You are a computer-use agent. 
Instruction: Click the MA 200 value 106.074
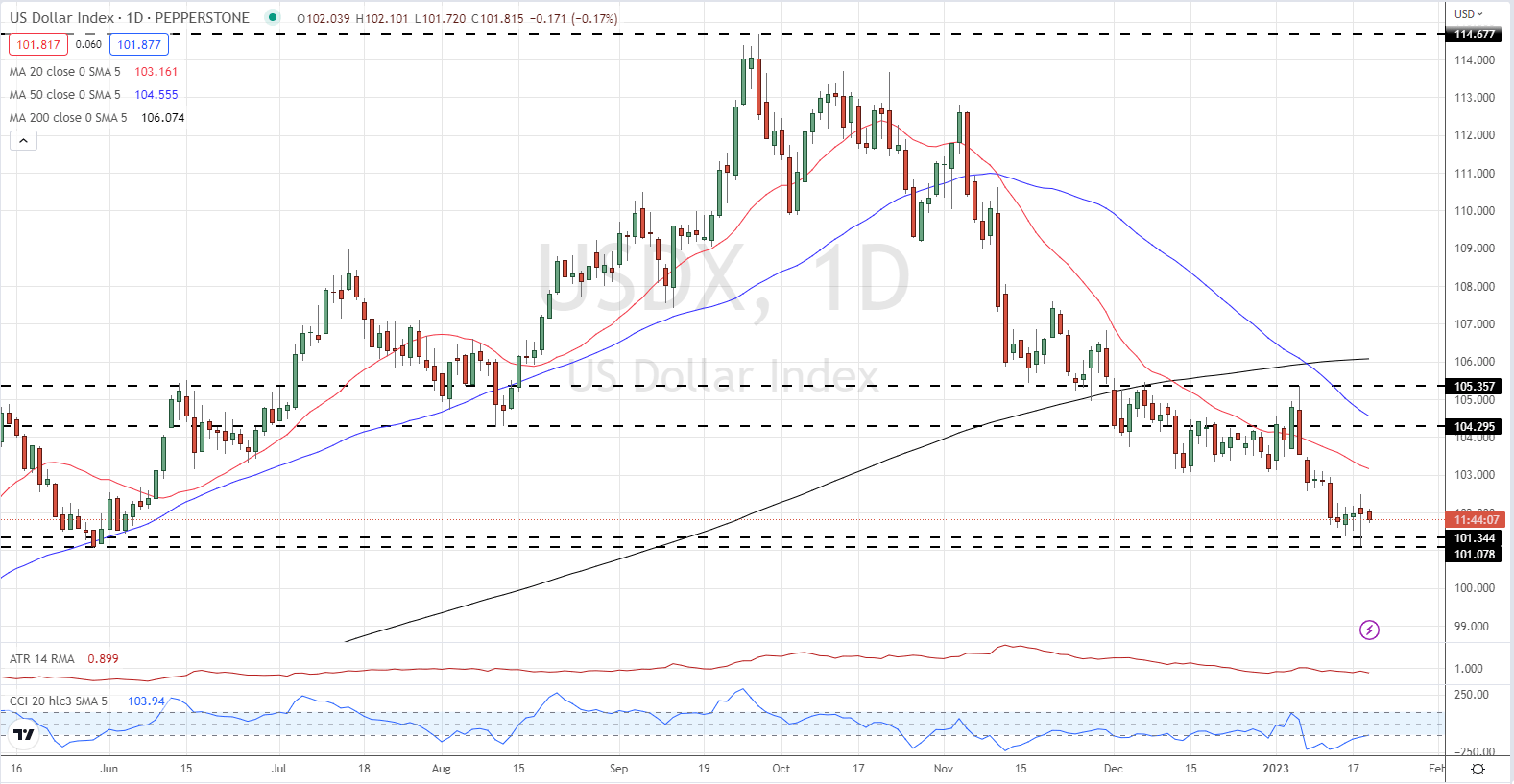(x=163, y=118)
